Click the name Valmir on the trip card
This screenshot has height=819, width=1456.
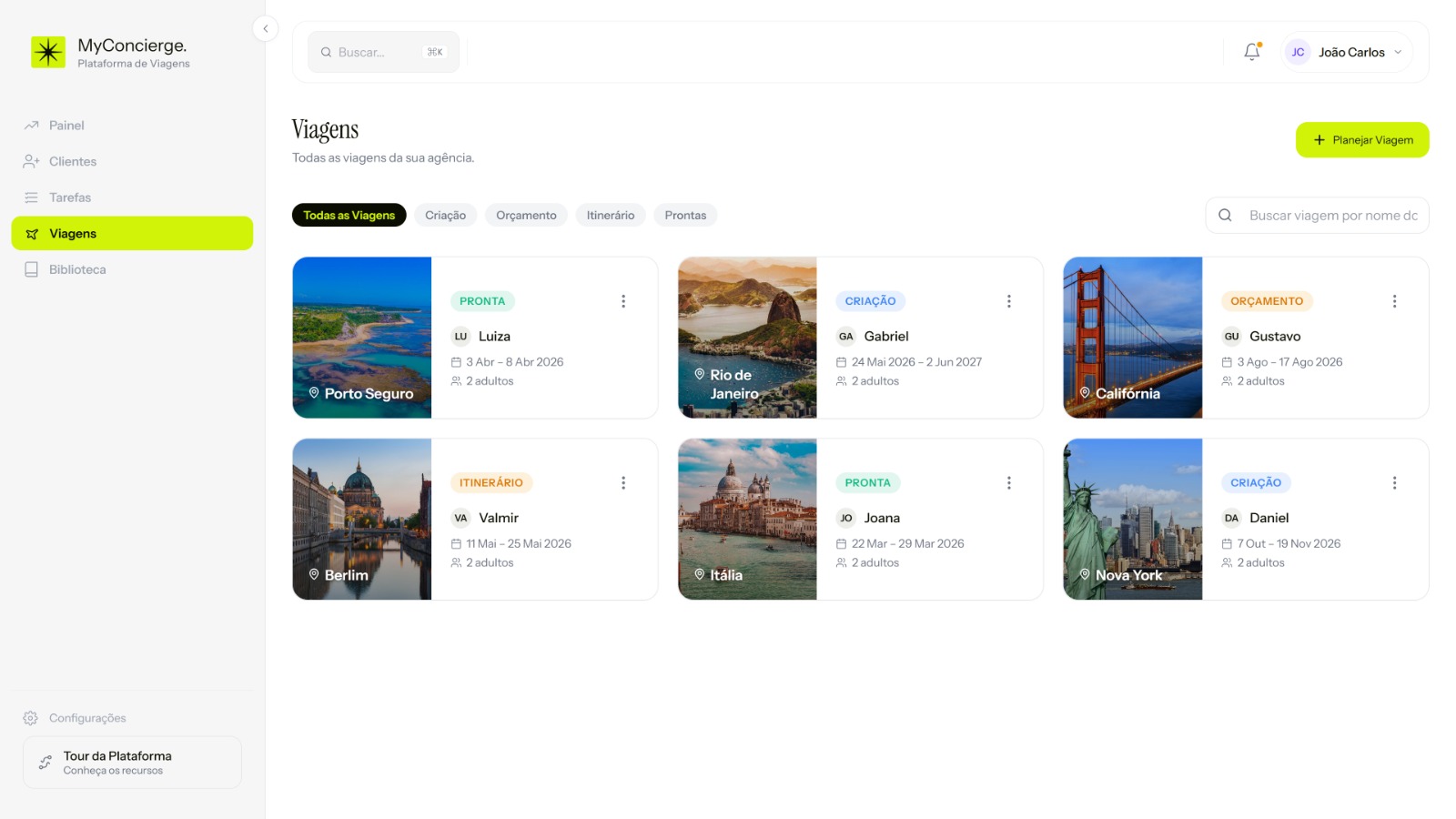point(499,518)
